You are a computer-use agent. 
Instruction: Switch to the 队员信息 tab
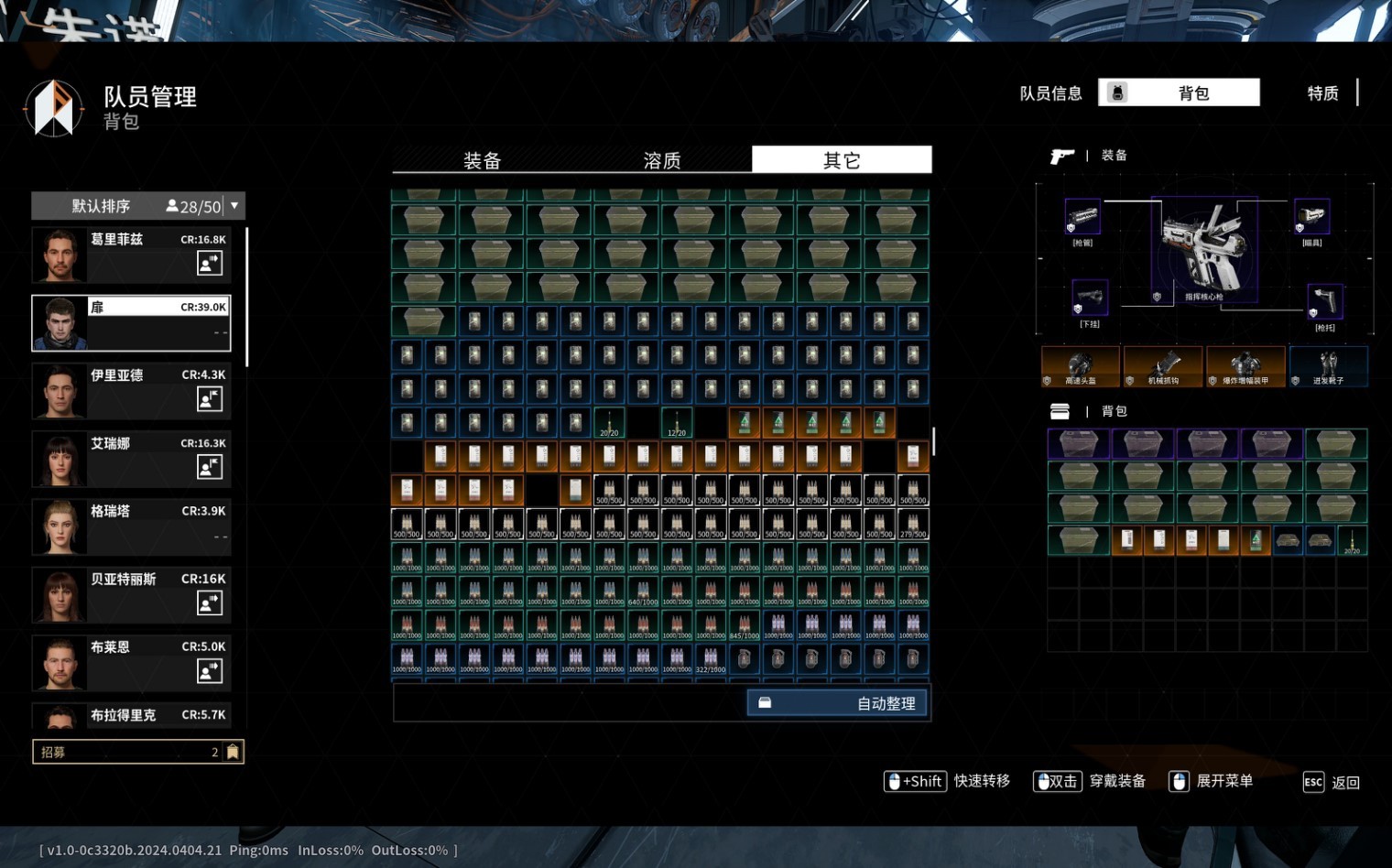tap(1050, 93)
